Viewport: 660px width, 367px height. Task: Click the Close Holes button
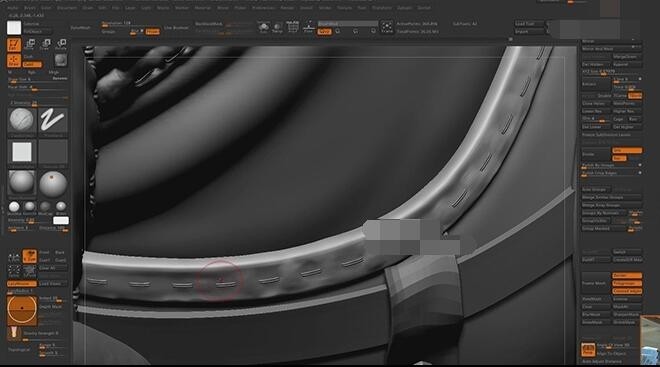pyautogui.click(x=595, y=104)
